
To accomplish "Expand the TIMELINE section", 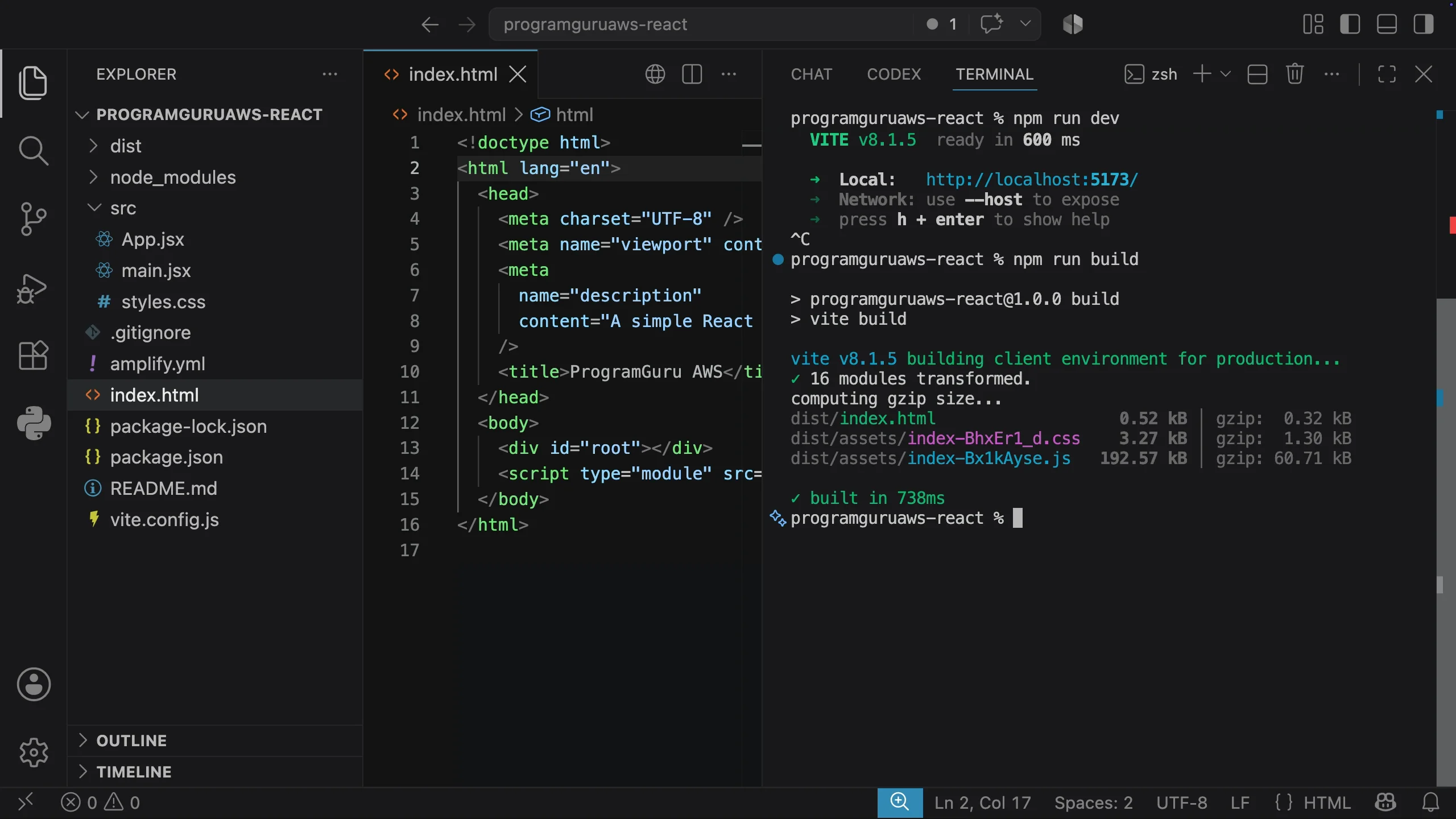I will tap(215, 772).
